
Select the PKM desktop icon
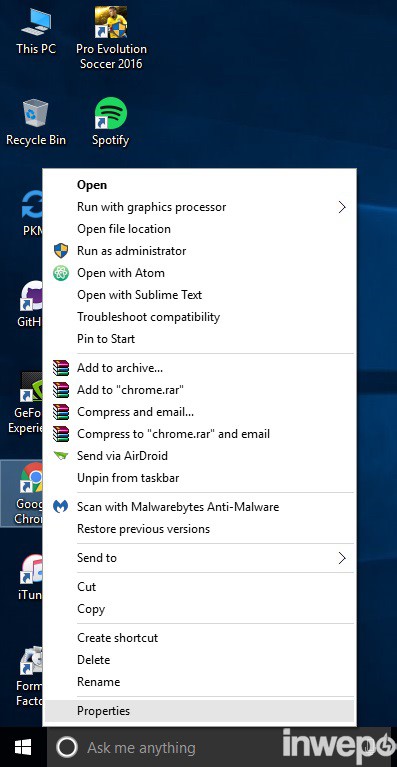32,213
